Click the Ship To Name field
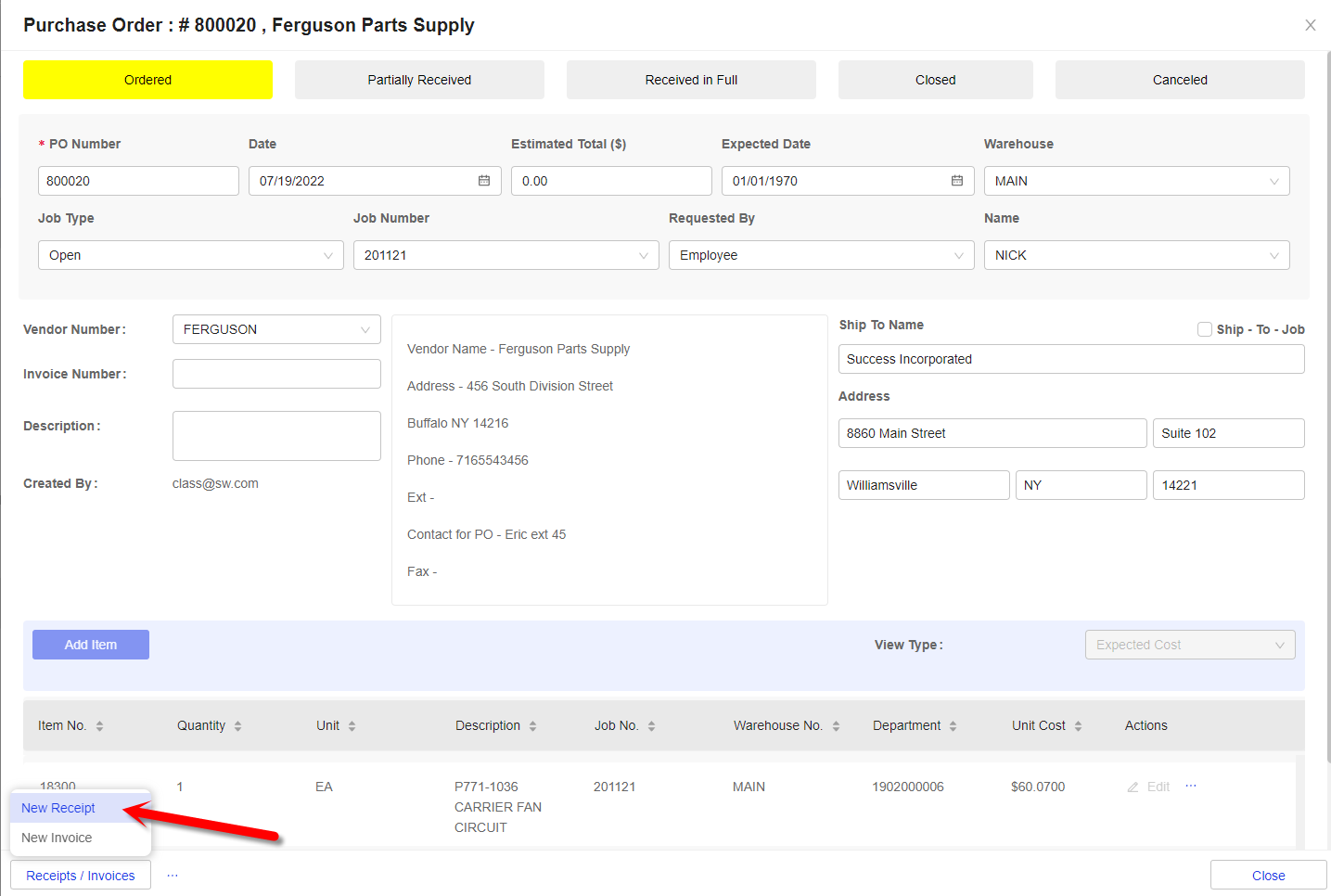 pyautogui.click(x=1071, y=359)
